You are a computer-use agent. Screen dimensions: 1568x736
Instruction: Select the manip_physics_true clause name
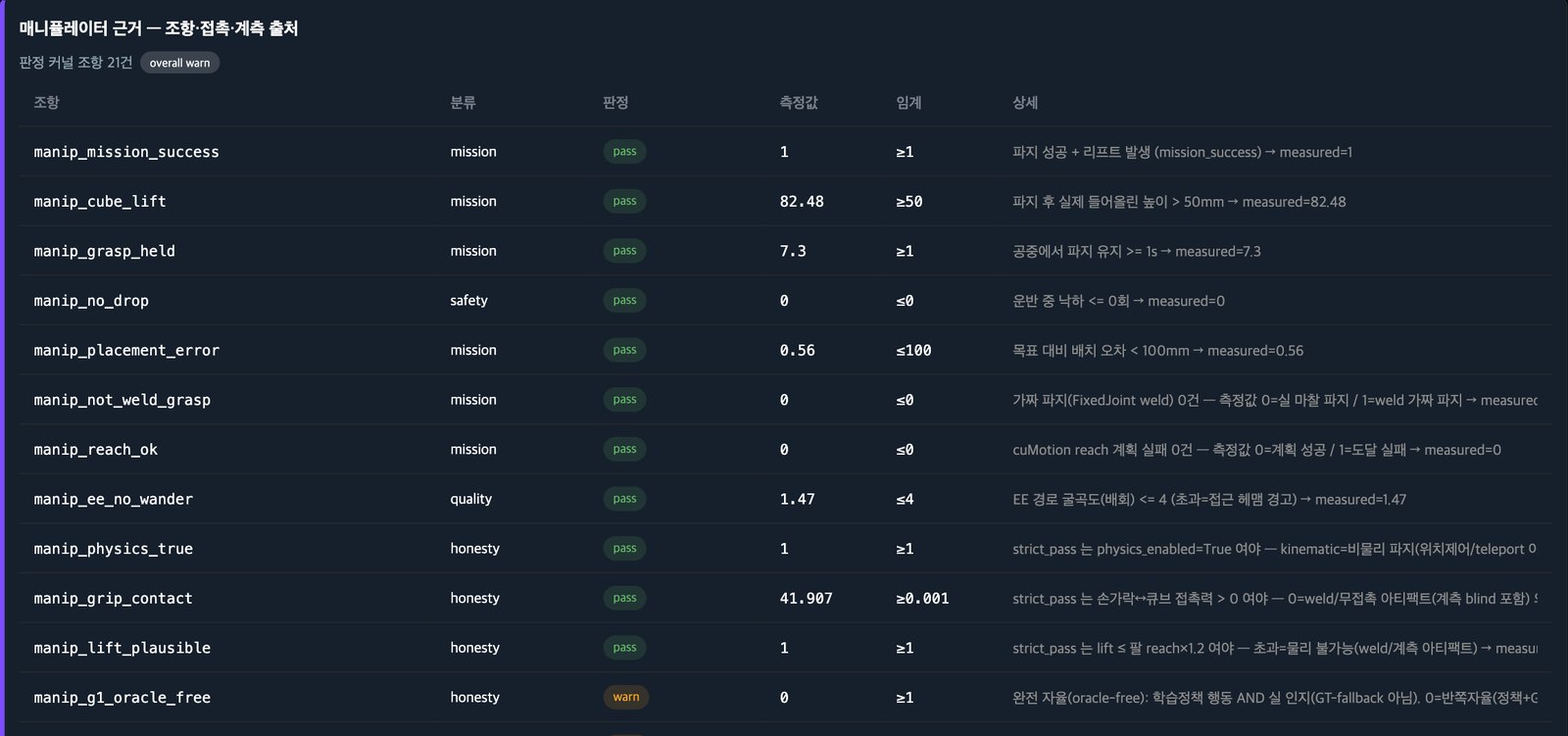click(114, 549)
